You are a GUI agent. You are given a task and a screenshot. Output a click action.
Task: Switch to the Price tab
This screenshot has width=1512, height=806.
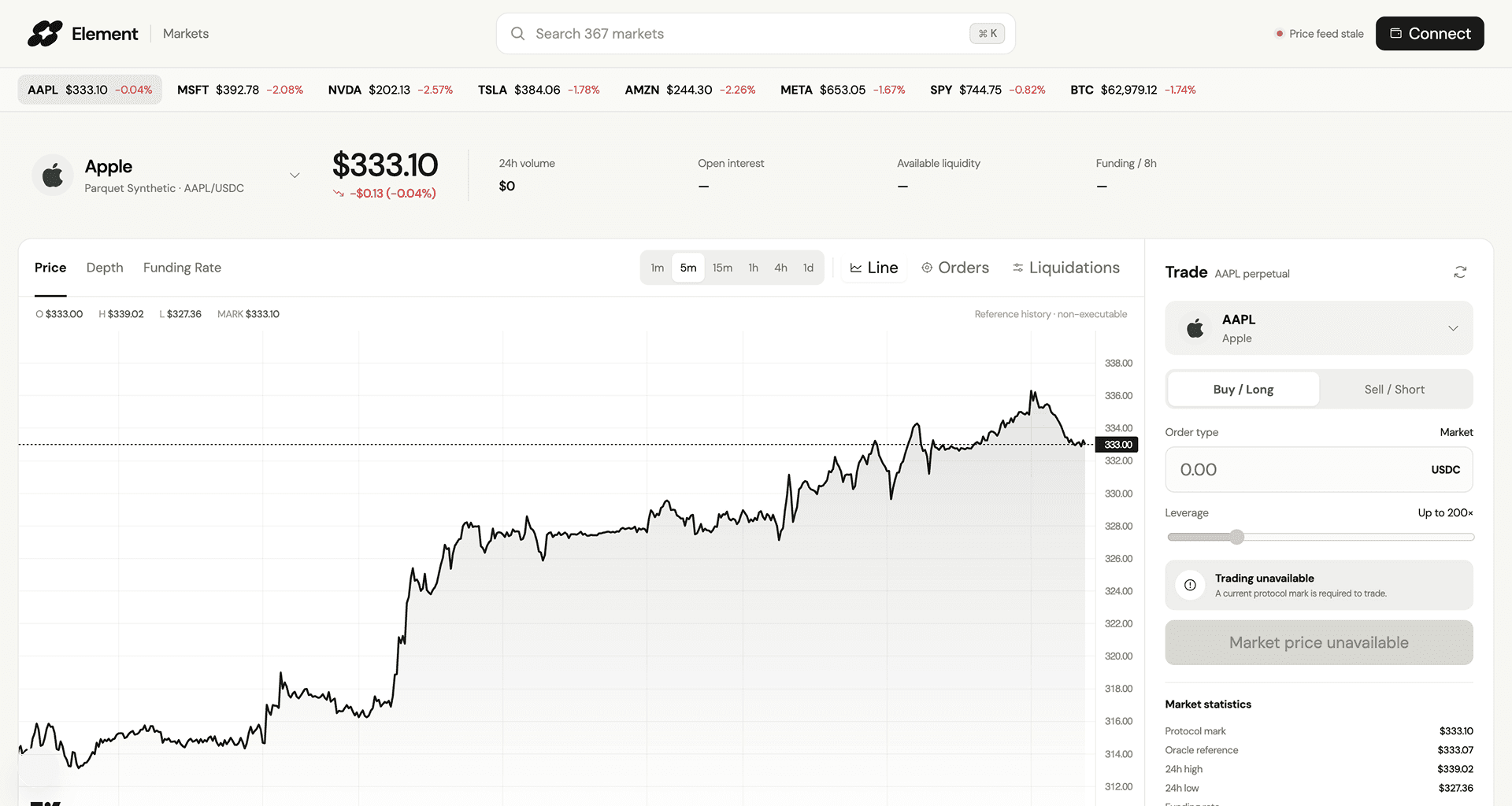pyautogui.click(x=50, y=268)
